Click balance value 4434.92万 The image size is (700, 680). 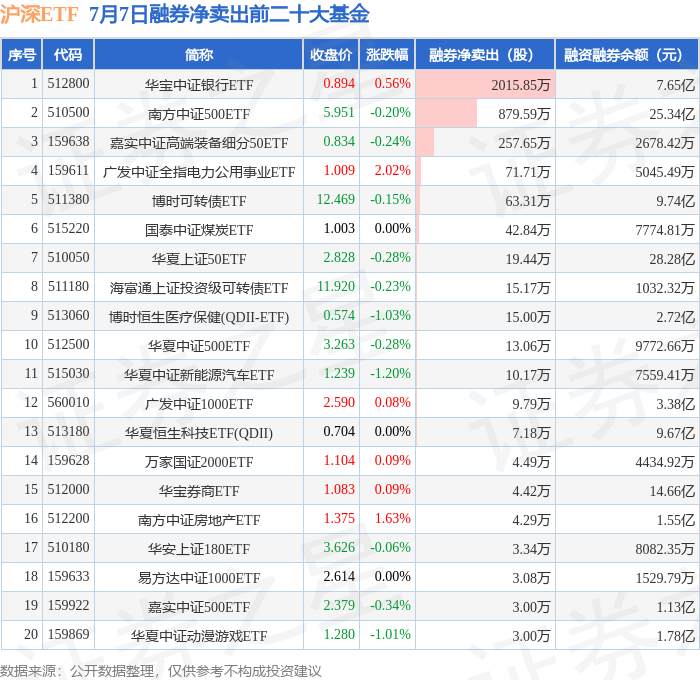tap(665, 462)
